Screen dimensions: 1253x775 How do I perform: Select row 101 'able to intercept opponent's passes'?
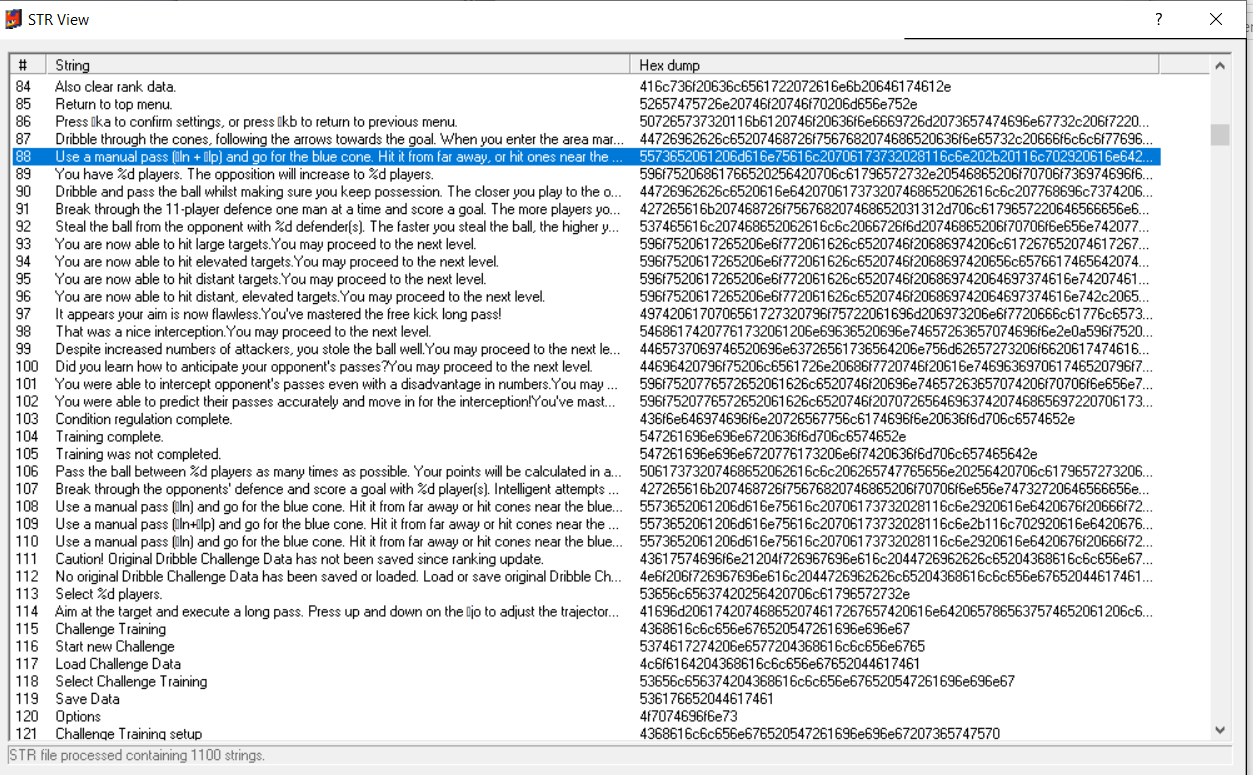pyautogui.click(x=585, y=384)
